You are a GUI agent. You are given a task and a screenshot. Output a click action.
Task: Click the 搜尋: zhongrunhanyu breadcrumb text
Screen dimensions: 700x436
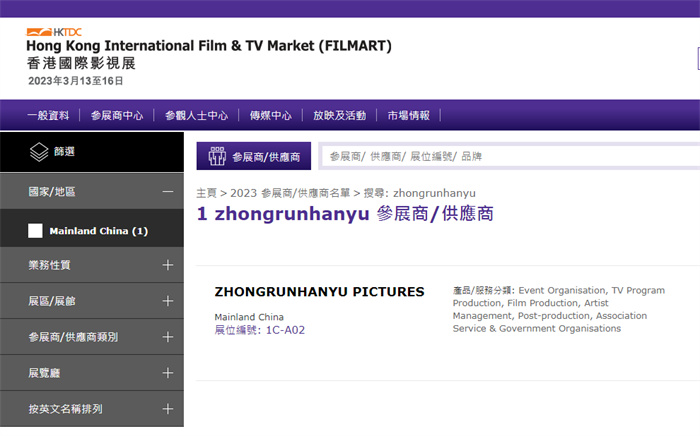[x=420, y=193]
